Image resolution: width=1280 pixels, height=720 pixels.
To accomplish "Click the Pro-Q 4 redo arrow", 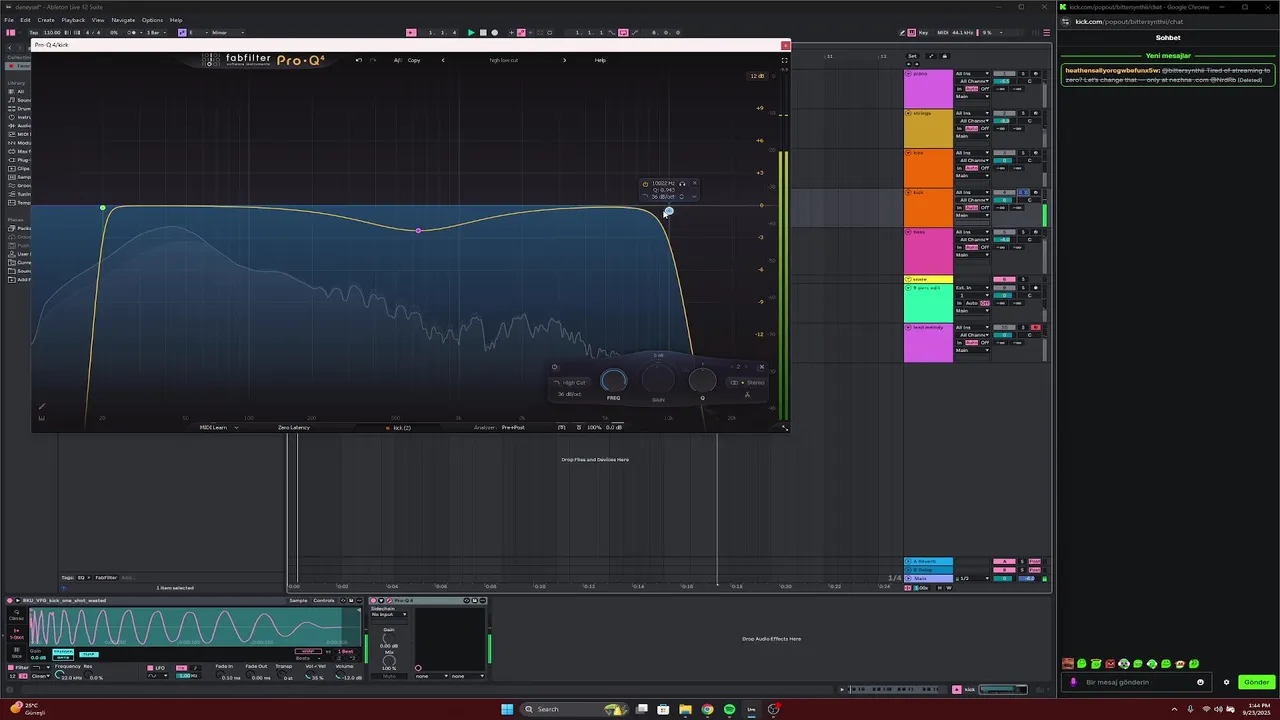I will (373, 60).
